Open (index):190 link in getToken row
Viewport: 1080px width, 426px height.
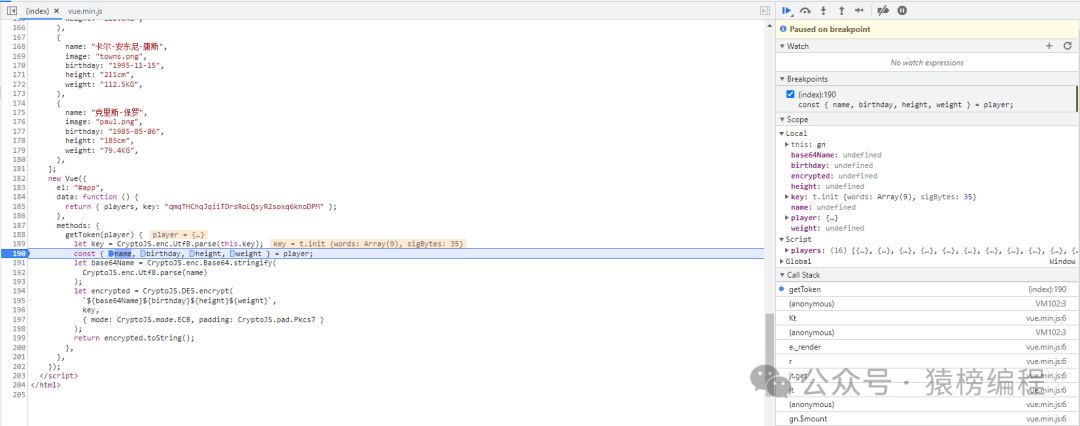click(1047, 290)
